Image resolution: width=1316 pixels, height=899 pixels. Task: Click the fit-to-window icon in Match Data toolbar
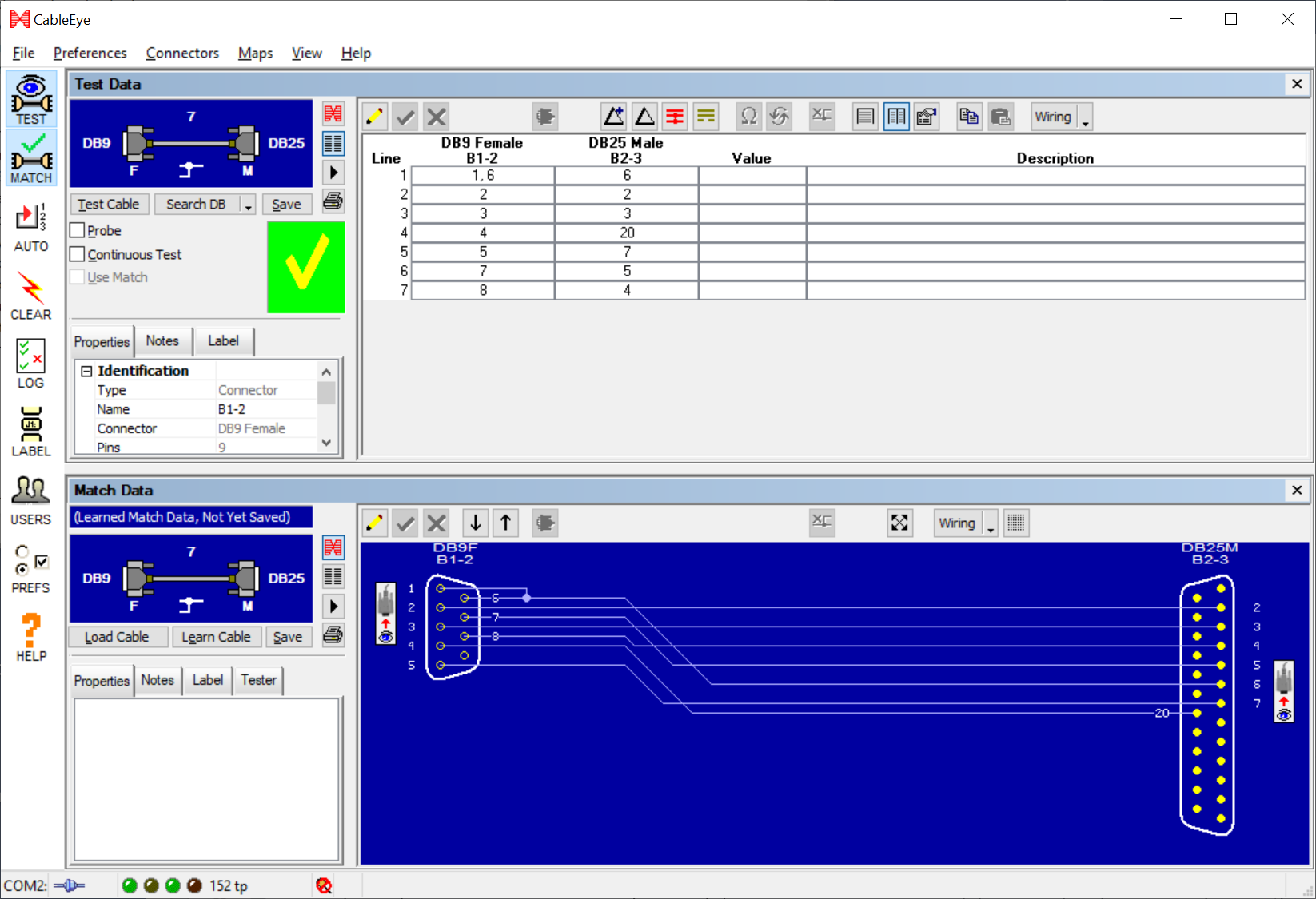click(900, 523)
